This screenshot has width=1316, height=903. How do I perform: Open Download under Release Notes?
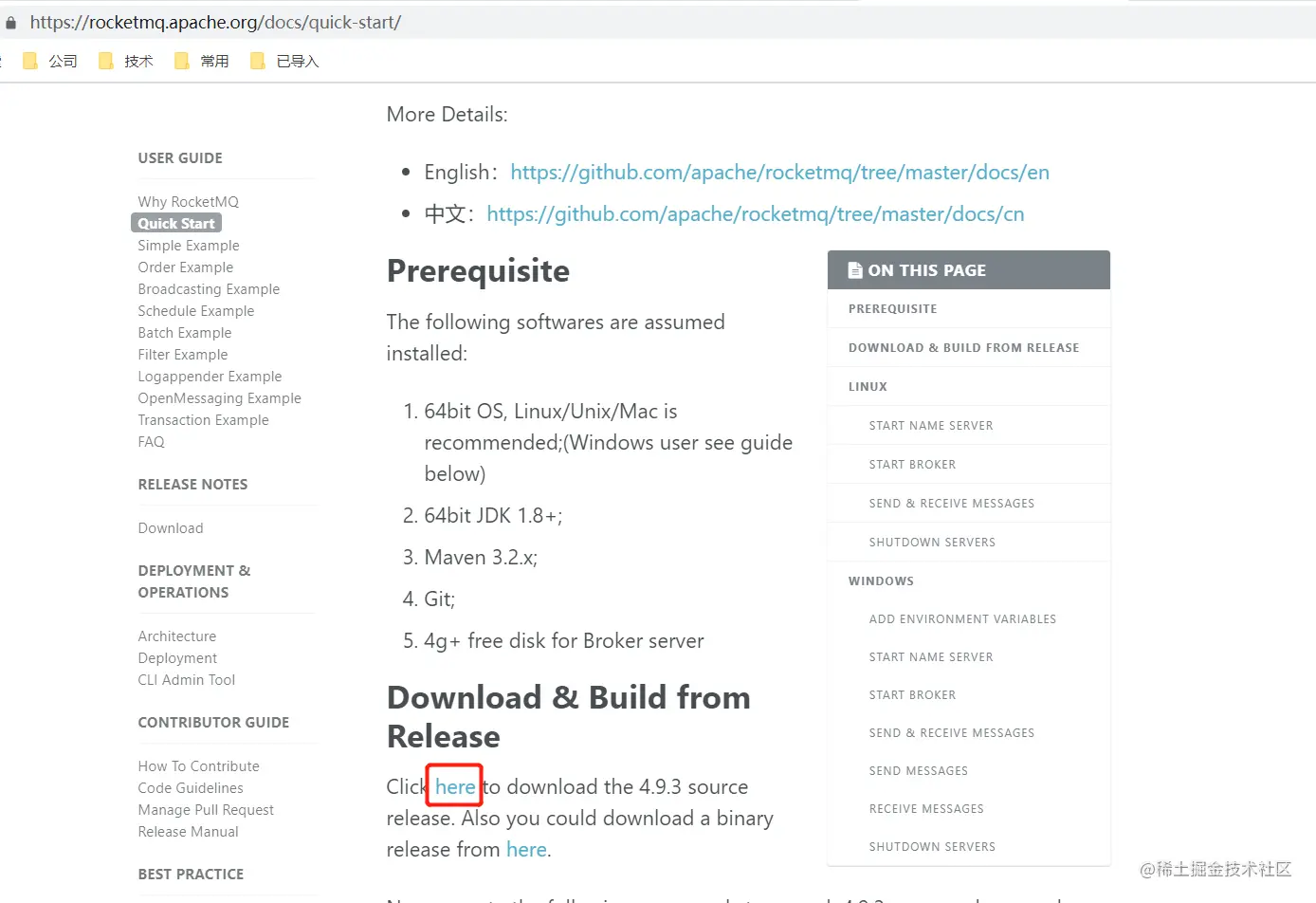pyautogui.click(x=170, y=527)
